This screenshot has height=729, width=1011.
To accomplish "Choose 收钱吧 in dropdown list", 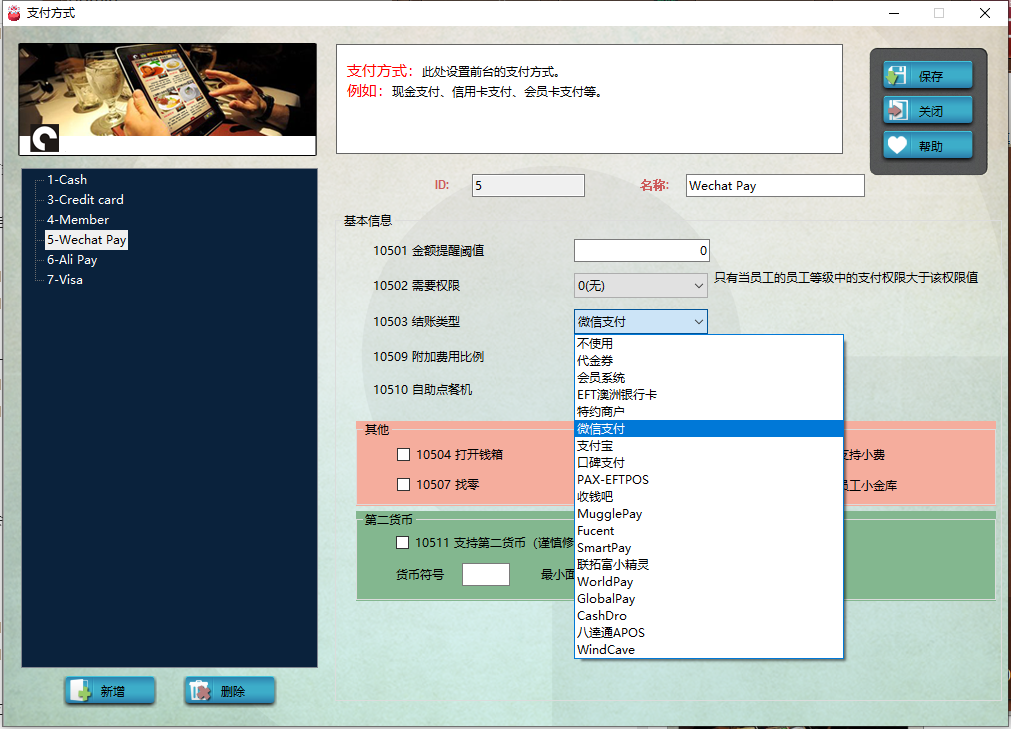I will tap(709, 496).
